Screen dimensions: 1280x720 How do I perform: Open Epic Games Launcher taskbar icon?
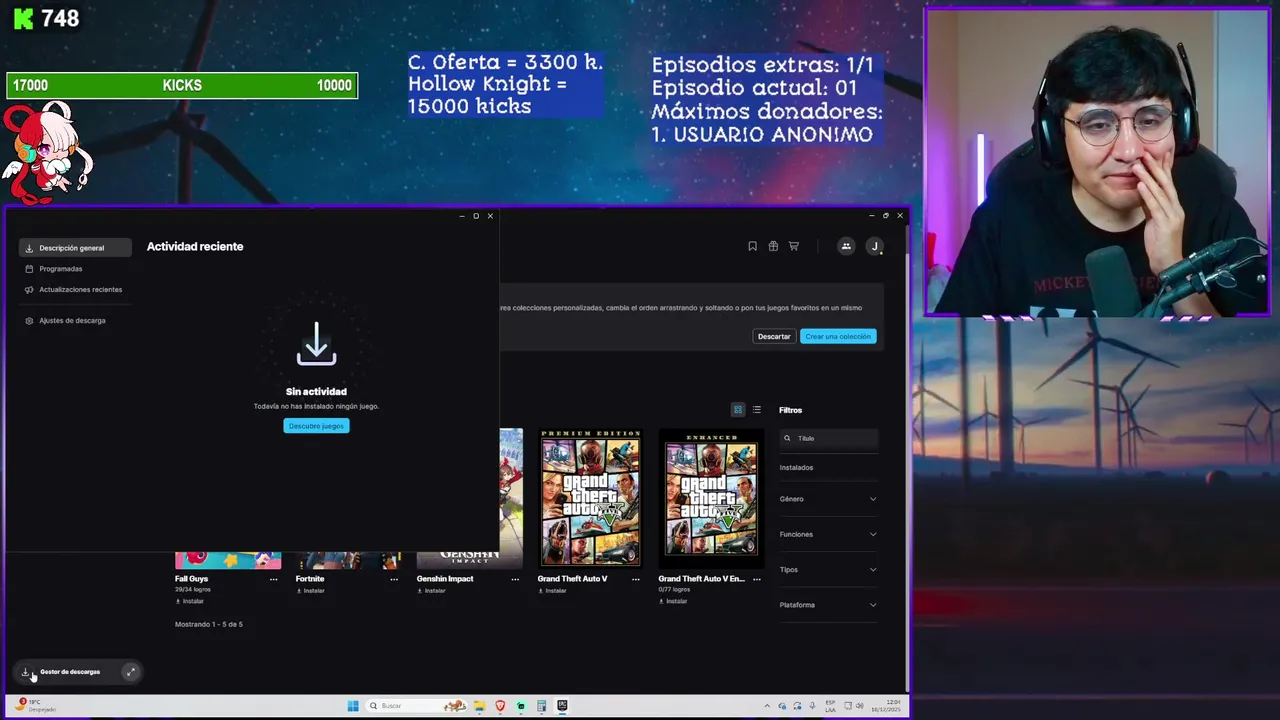coord(562,706)
